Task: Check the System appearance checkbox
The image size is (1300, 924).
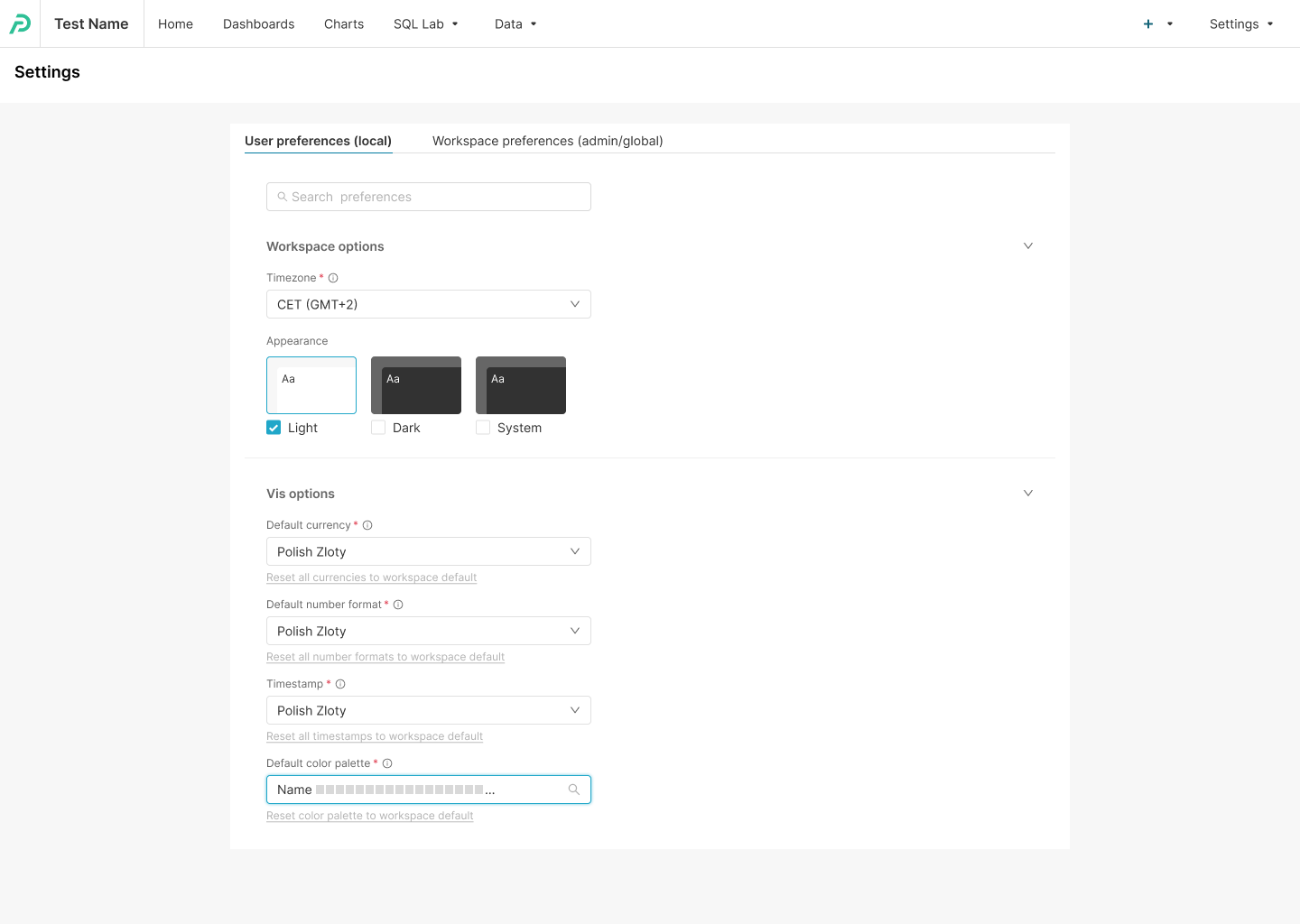Action: tap(483, 428)
